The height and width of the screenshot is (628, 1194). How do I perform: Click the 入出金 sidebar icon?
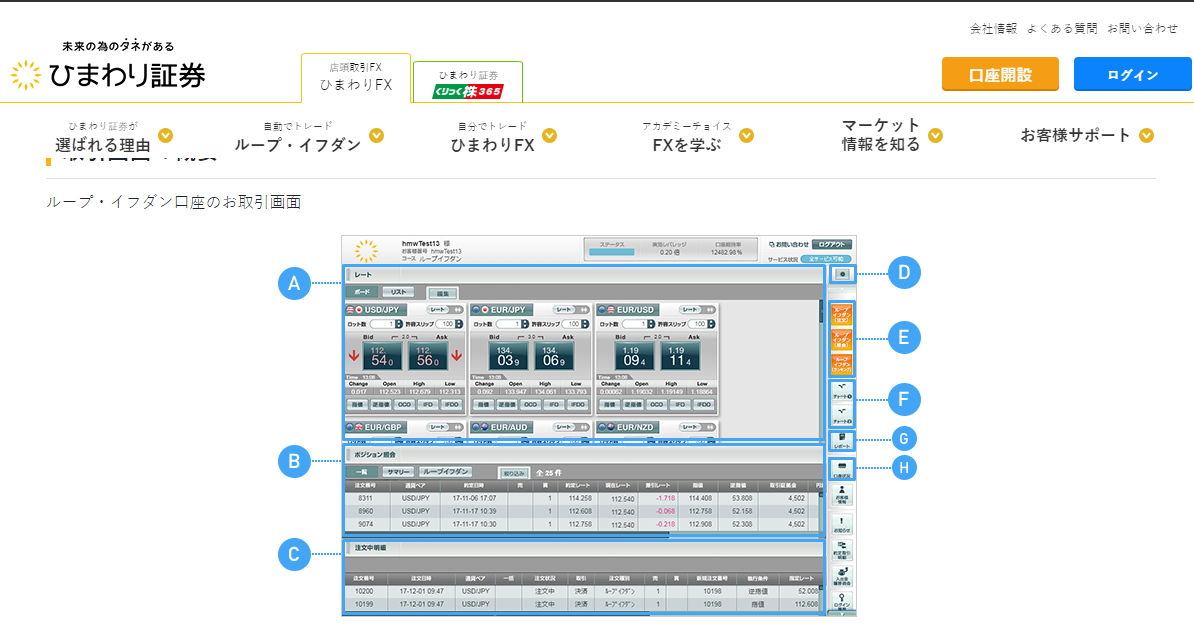pyautogui.click(x=841, y=576)
